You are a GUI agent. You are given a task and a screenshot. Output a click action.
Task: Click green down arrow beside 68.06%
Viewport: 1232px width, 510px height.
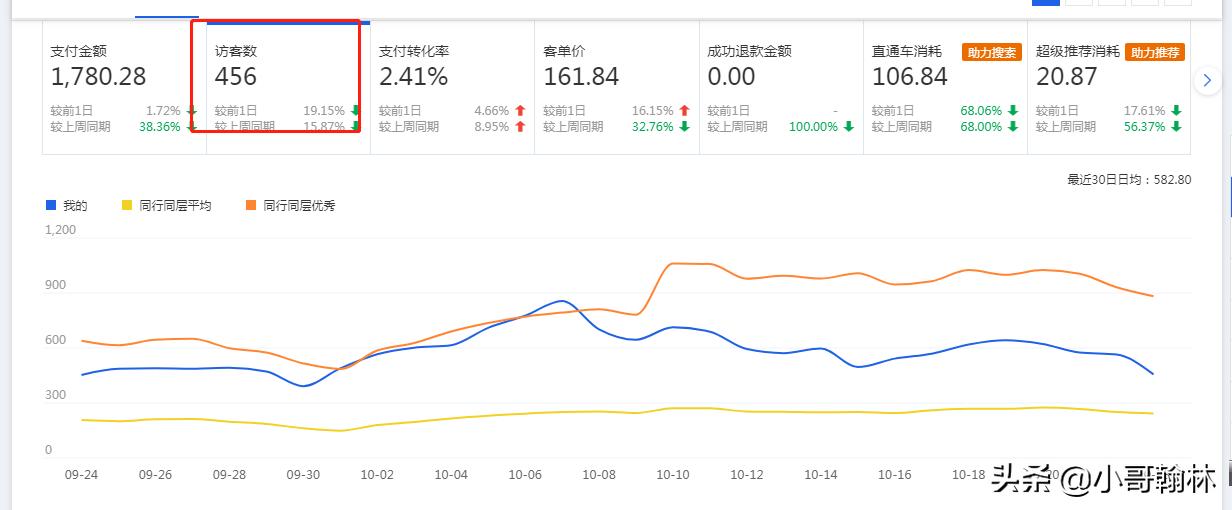click(x=1012, y=111)
